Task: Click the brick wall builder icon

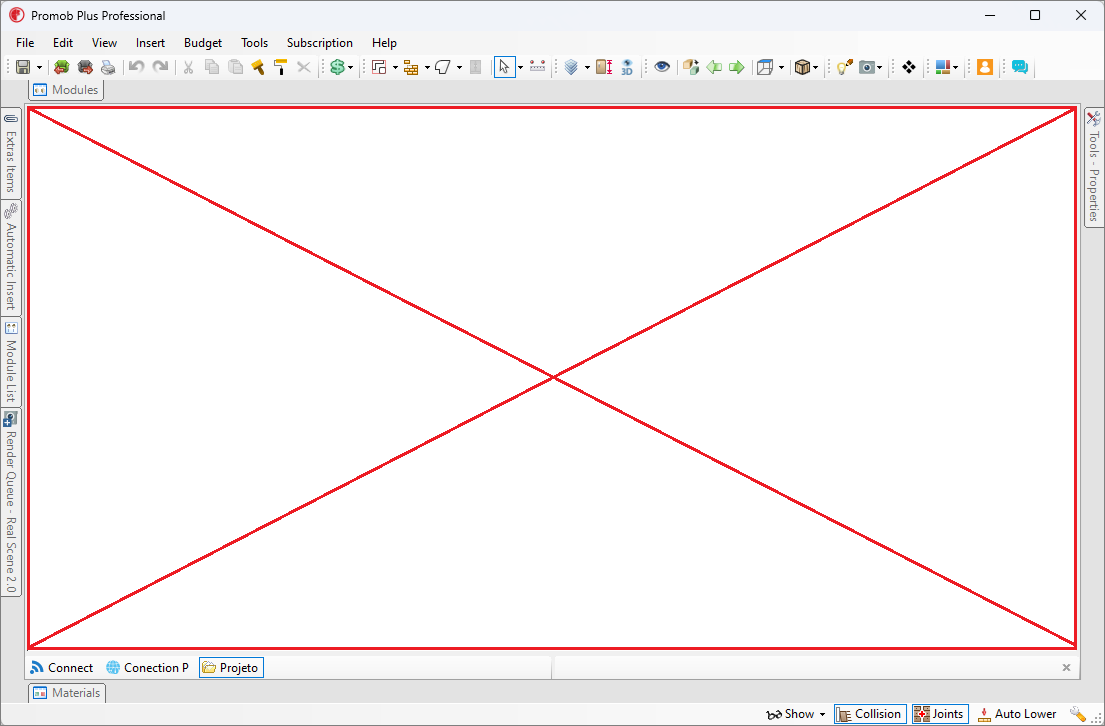Action: (x=411, y=67)
